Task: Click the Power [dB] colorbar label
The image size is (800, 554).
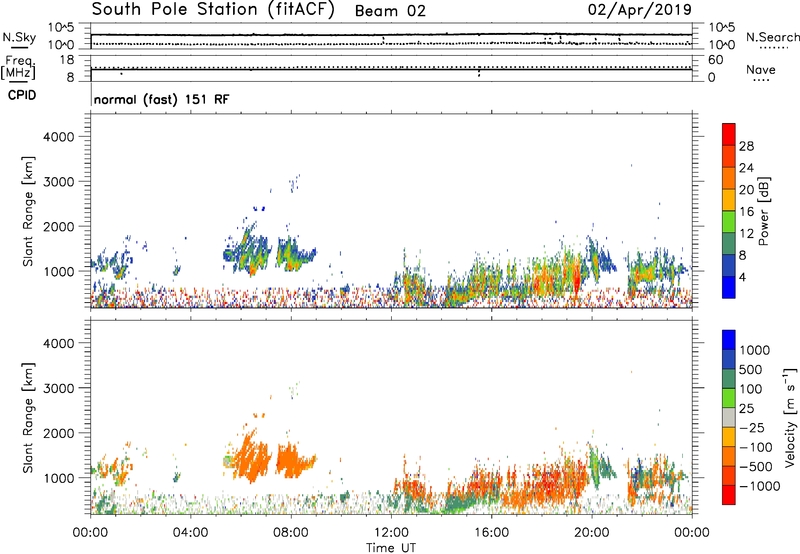Action: click(x=763, y=211)
